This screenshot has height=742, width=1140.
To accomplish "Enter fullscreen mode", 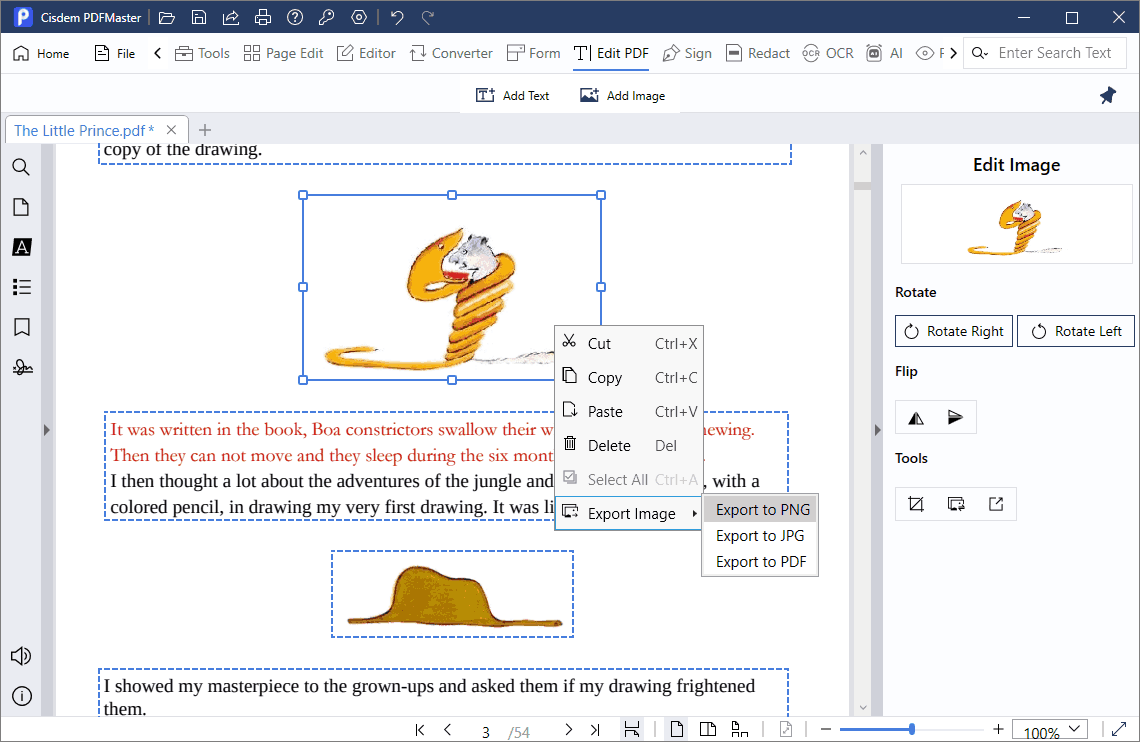I will 1120,729.
